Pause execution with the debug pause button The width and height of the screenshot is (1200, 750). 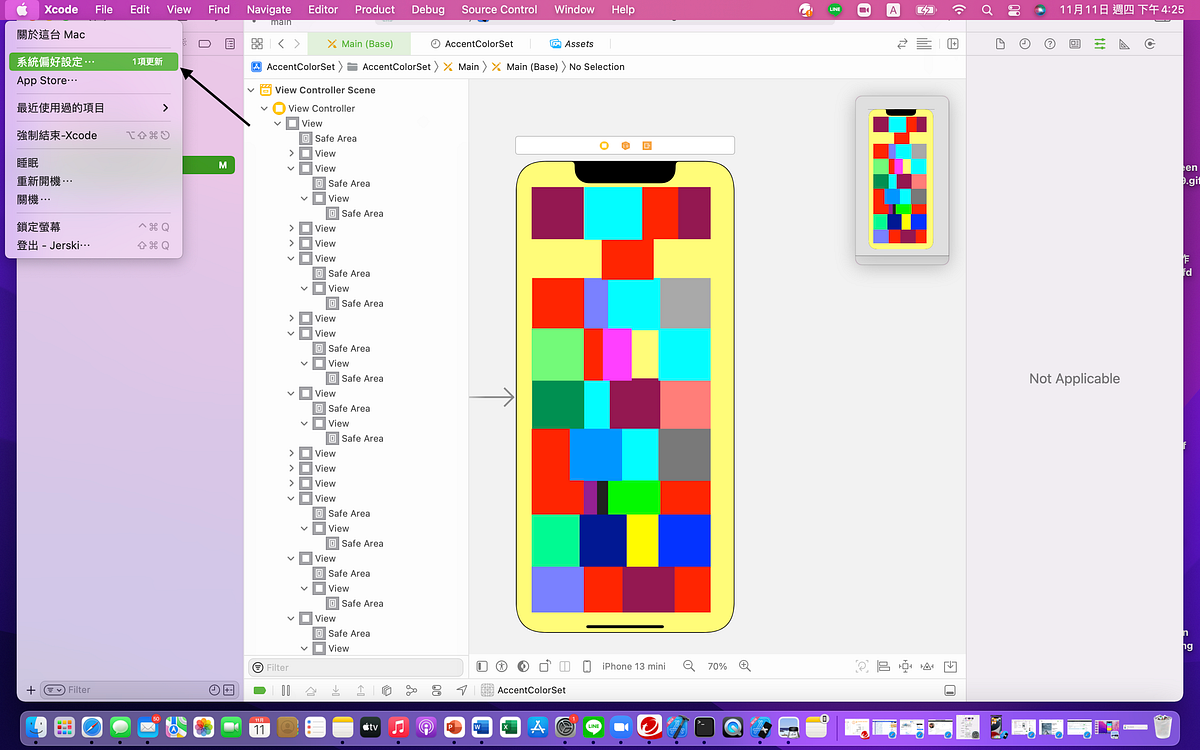coord(287,689)
